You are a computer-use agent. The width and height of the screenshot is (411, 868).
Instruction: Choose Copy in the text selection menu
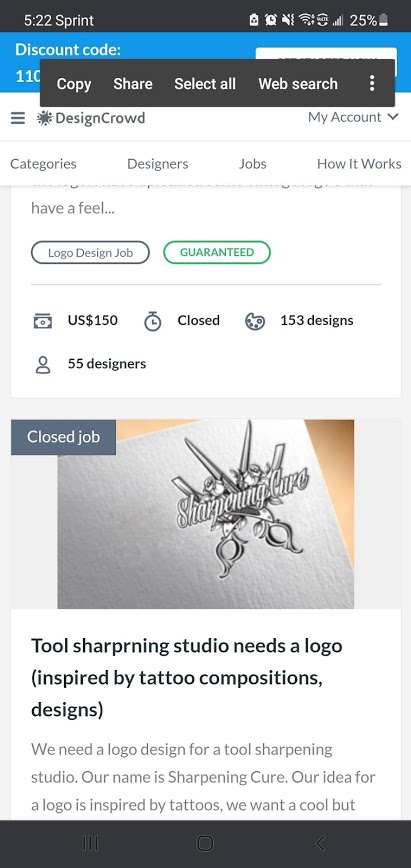pyautogui.click(x=74, y=84)
